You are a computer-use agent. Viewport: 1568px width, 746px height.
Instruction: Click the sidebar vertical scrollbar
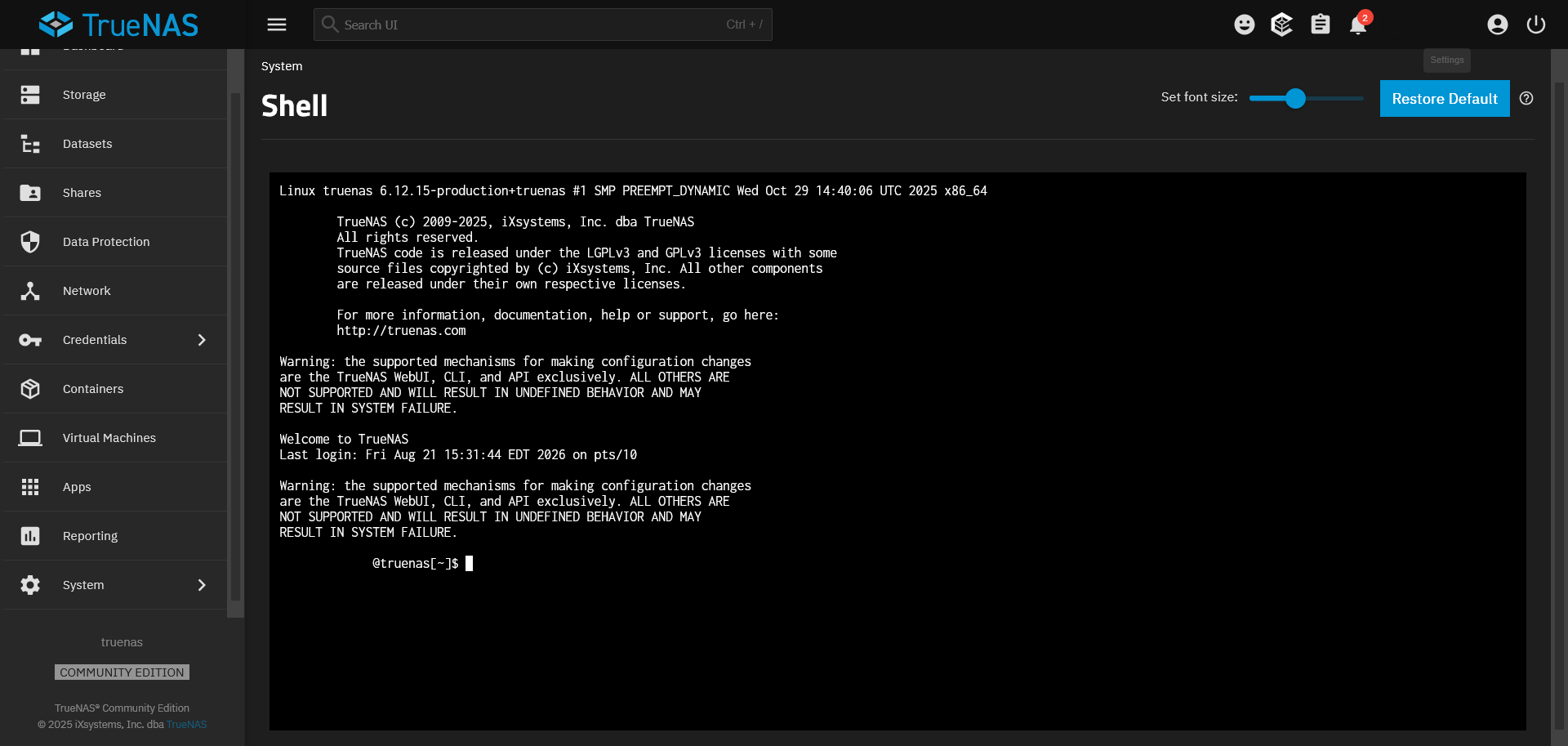[x=235, y=347]
